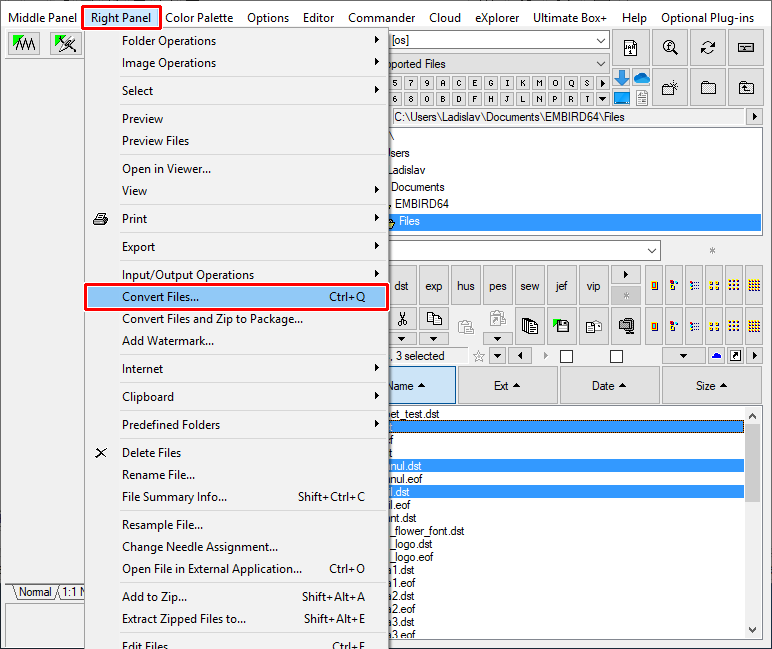Click the floppy disk save icon with green corner
Screen dimensions: 772x649
(x=561, y=325)
